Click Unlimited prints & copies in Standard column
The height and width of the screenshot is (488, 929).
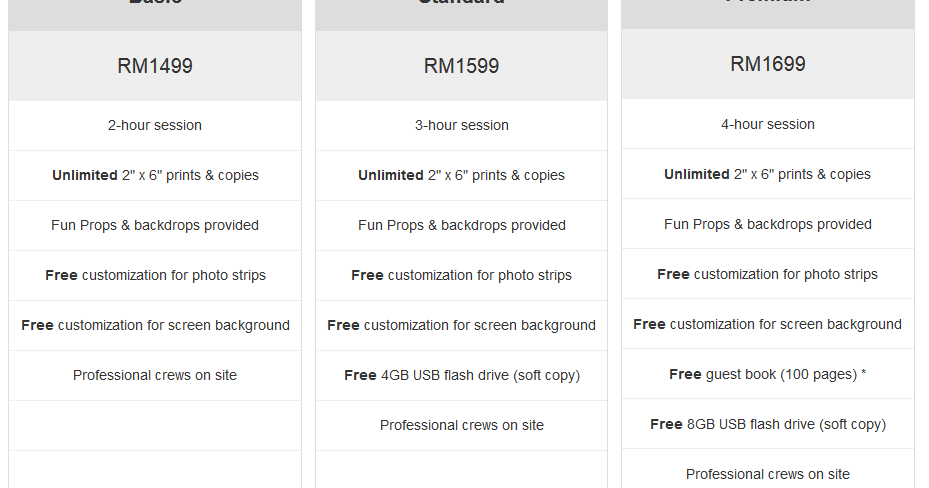click(x=461, y=175)
